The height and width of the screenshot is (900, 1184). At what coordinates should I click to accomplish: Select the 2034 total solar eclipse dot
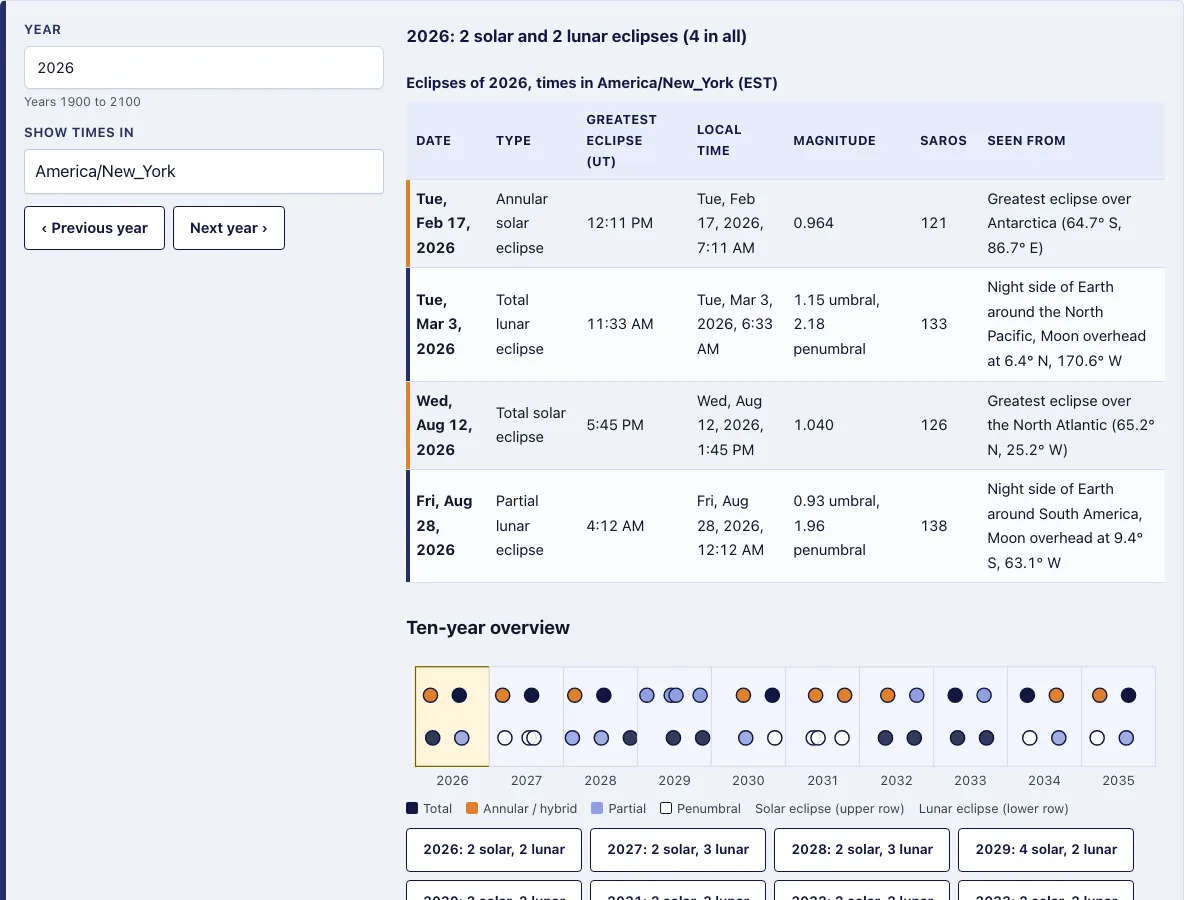tap(1028, 695)
